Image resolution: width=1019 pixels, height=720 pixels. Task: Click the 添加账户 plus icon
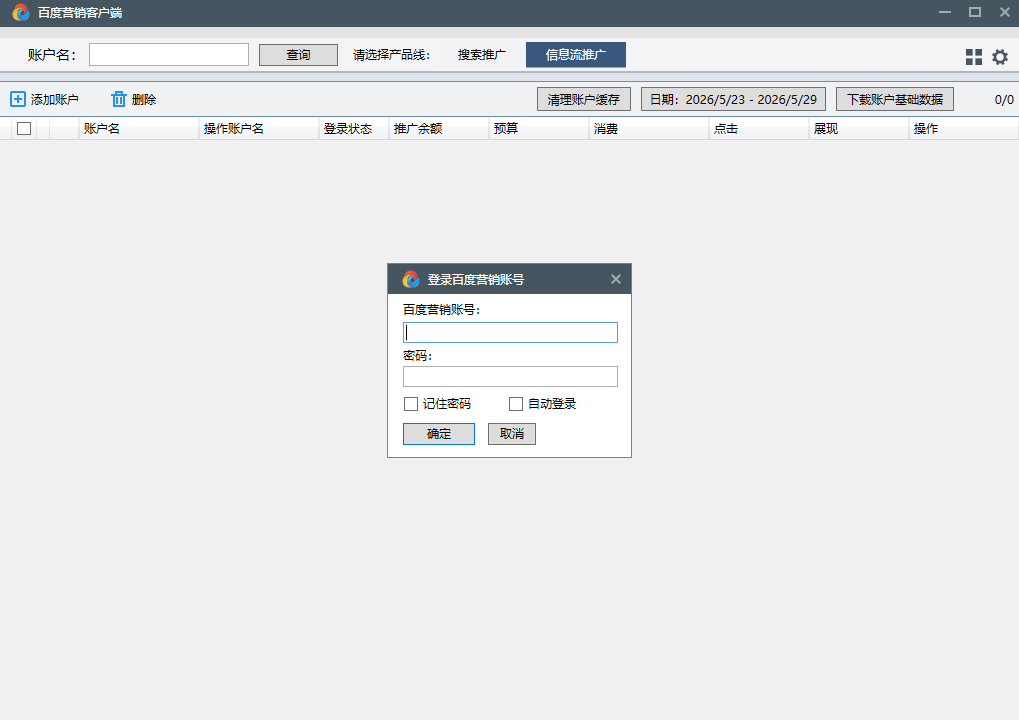pyautogui.click(x=18, y=99)
